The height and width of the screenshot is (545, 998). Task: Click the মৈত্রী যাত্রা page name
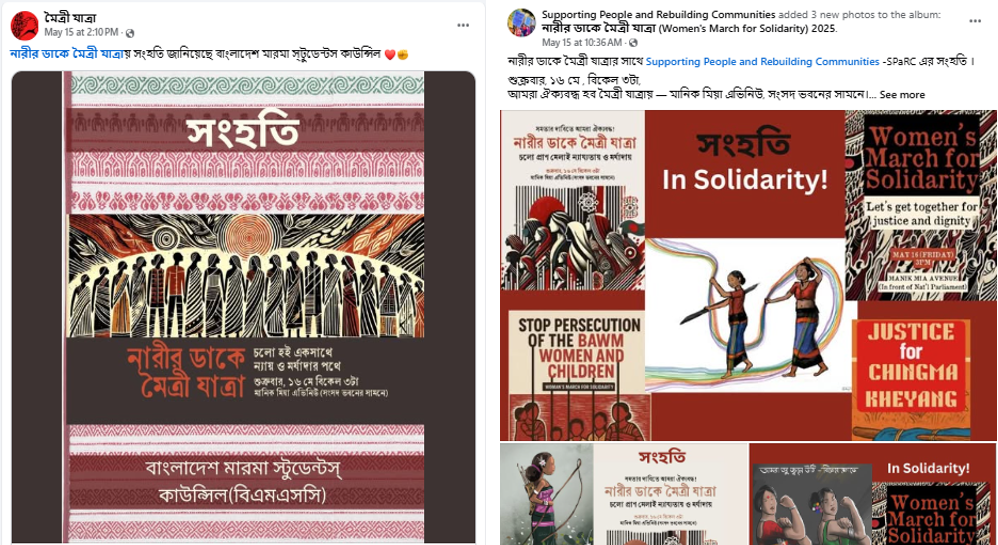(x=70, y=18)
